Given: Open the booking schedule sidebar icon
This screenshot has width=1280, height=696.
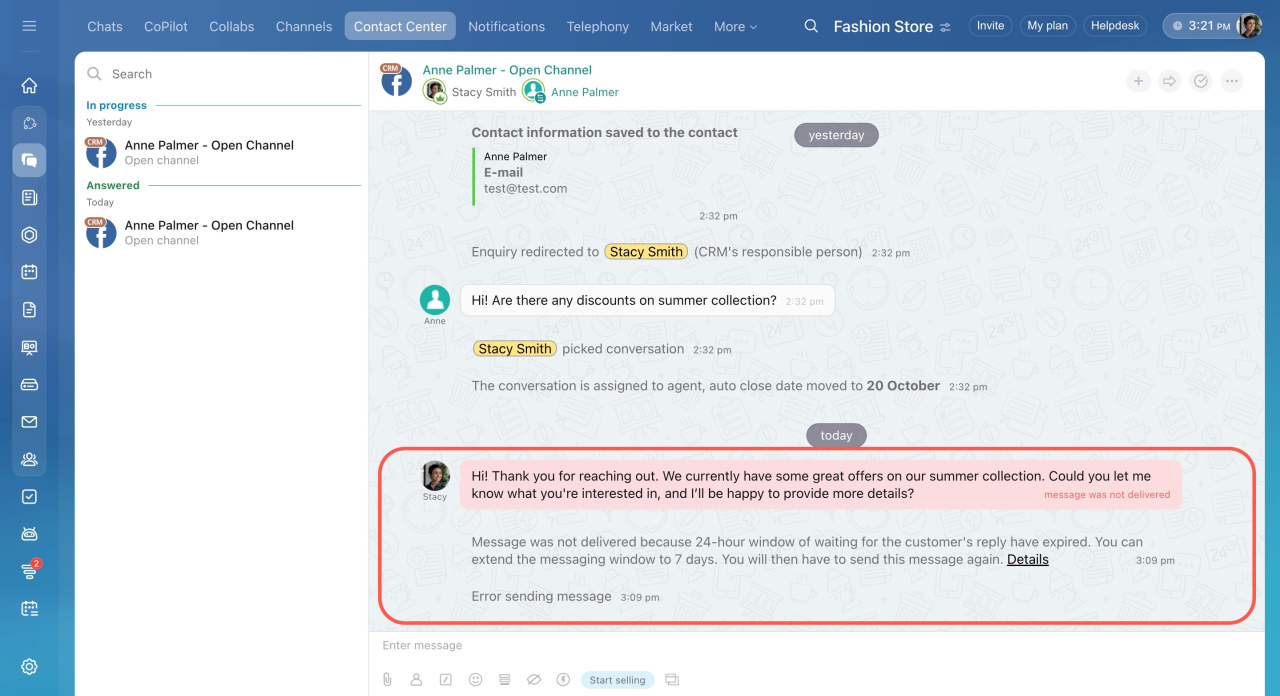Looking at the screenshot, I should (29, 608).
